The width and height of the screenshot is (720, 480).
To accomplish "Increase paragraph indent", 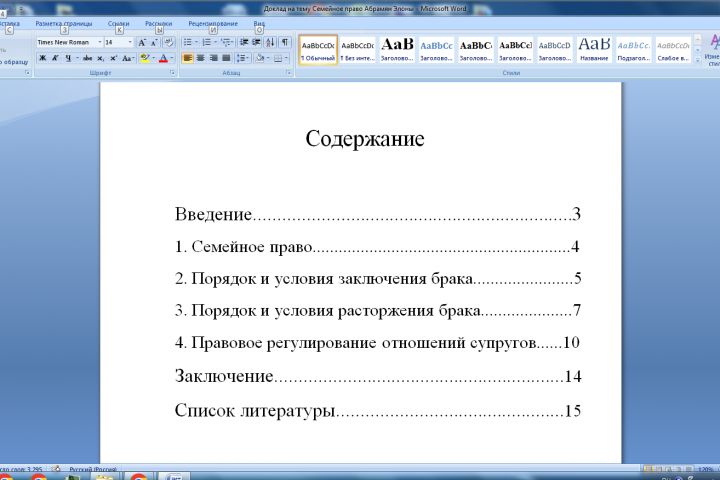I will pos(256,42).
